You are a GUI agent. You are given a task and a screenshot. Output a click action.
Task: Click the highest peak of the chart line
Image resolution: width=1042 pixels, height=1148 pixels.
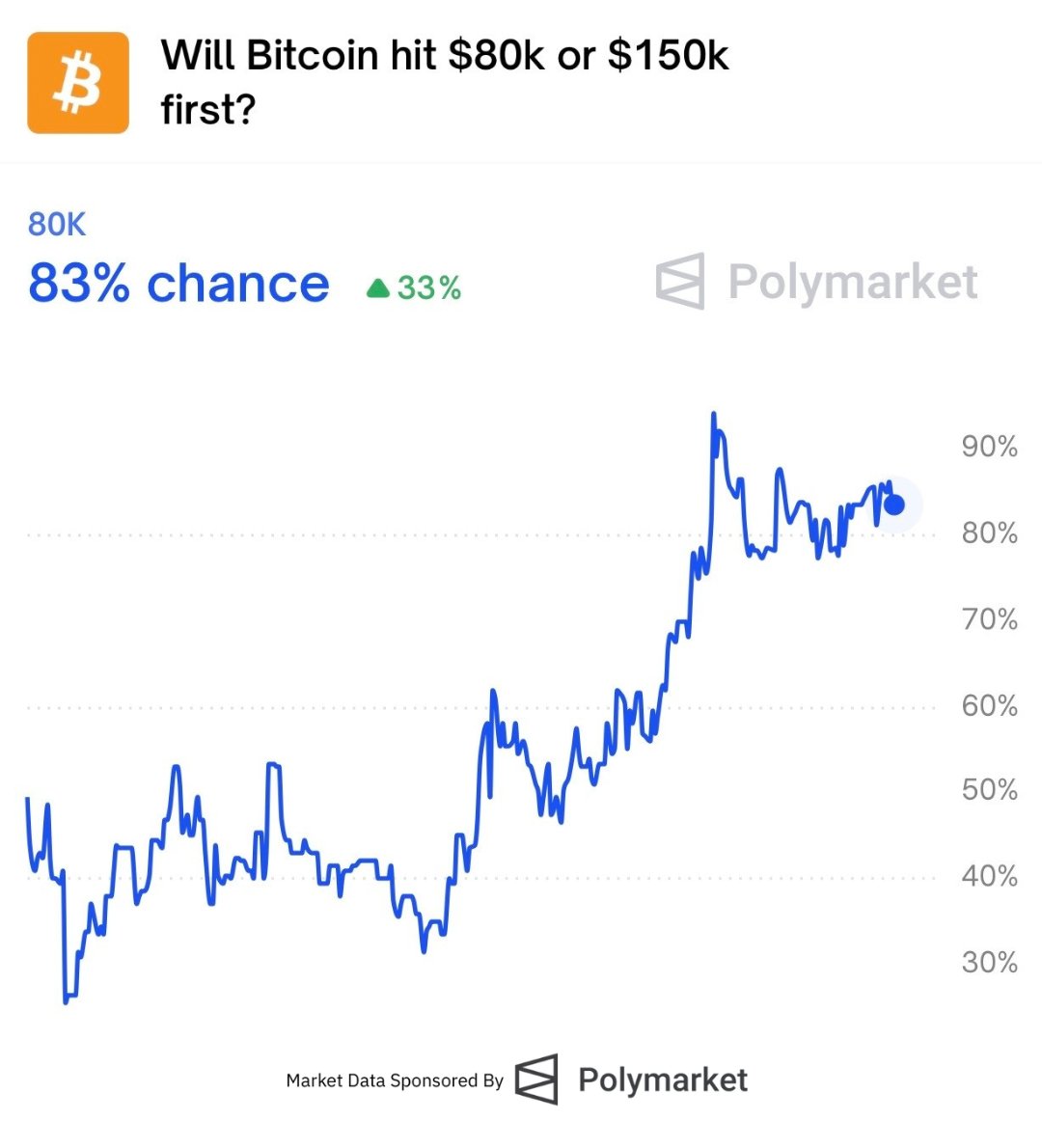[713, 415]
